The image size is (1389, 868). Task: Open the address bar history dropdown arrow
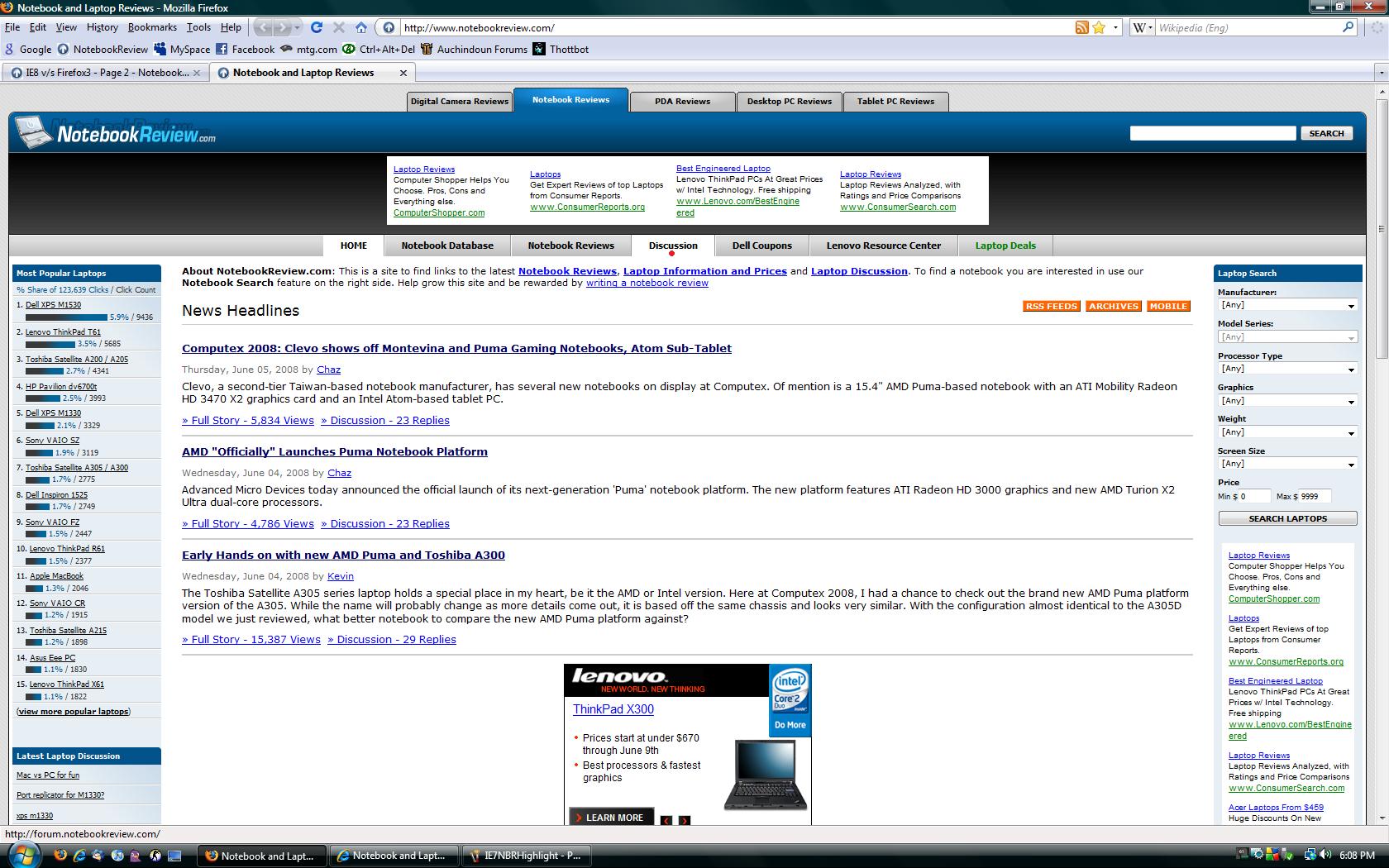1115,27
